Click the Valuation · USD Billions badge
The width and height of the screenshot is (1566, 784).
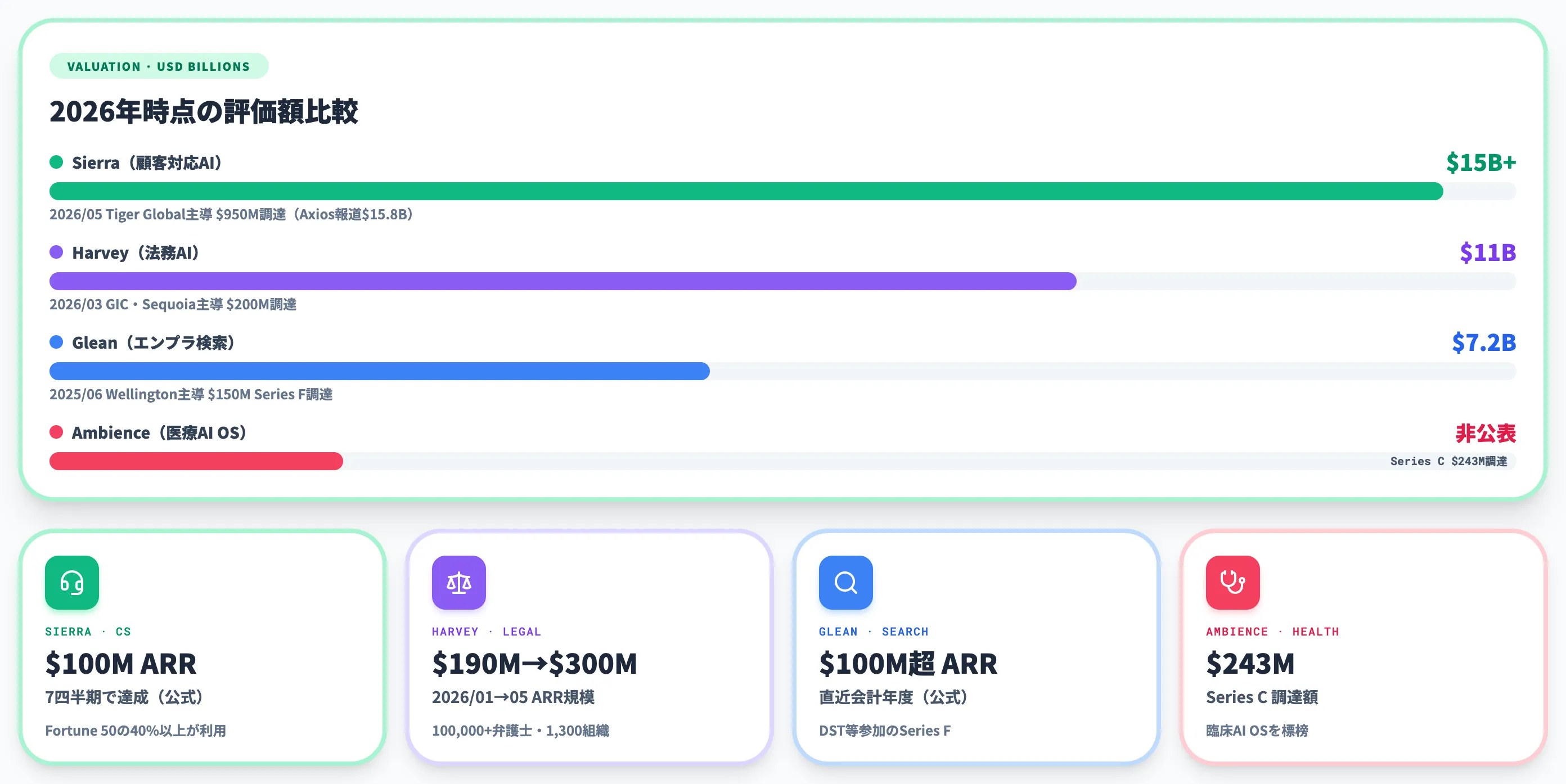[x=159, y=66]
